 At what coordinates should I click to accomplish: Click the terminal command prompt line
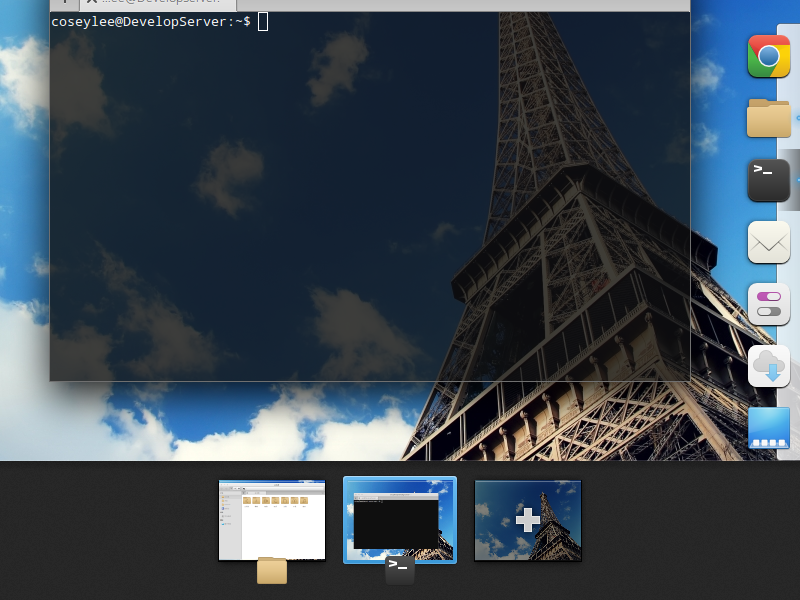150,22
